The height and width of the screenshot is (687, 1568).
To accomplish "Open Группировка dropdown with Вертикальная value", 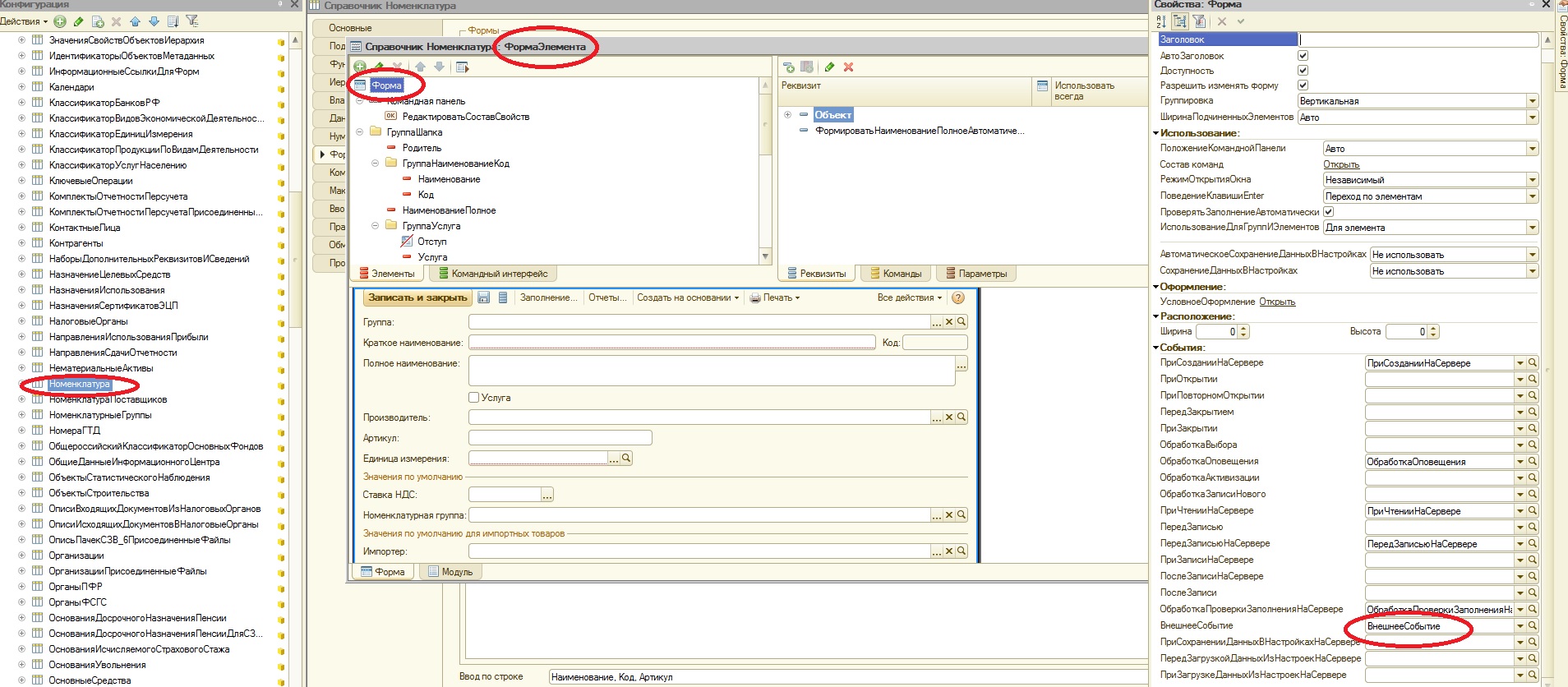I will pyautogui.click(x=1532, y=101).
